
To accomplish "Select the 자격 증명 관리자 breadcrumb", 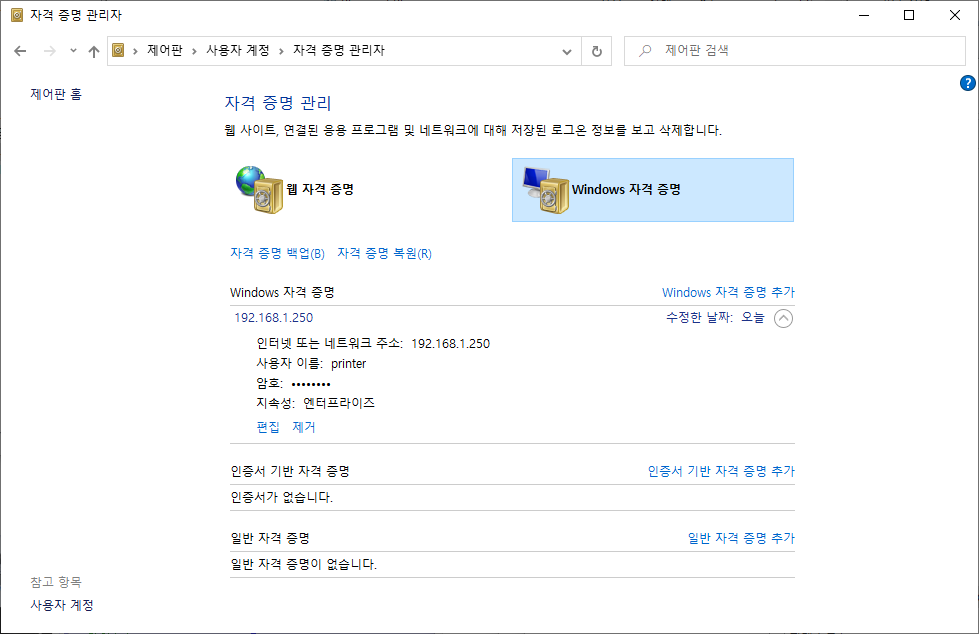I will tap(339, 51).
